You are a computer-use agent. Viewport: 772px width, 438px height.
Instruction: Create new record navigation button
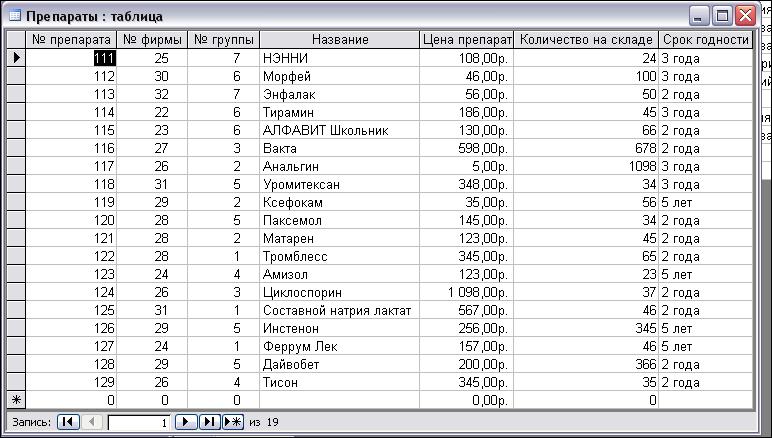pos(233,422)
